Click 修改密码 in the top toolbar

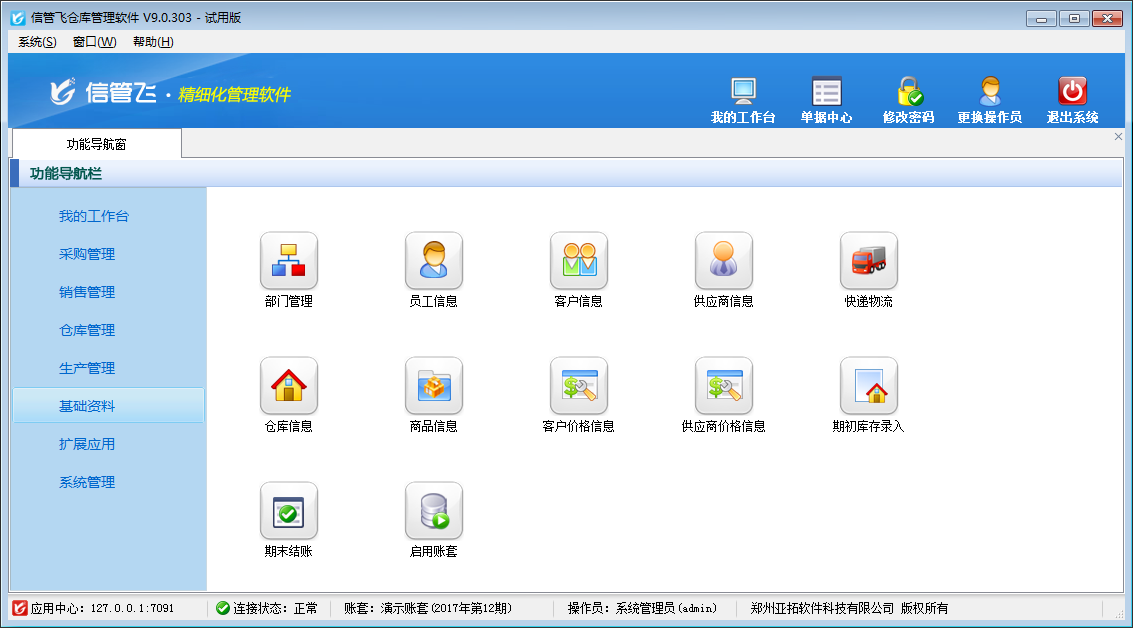(908, 100)
